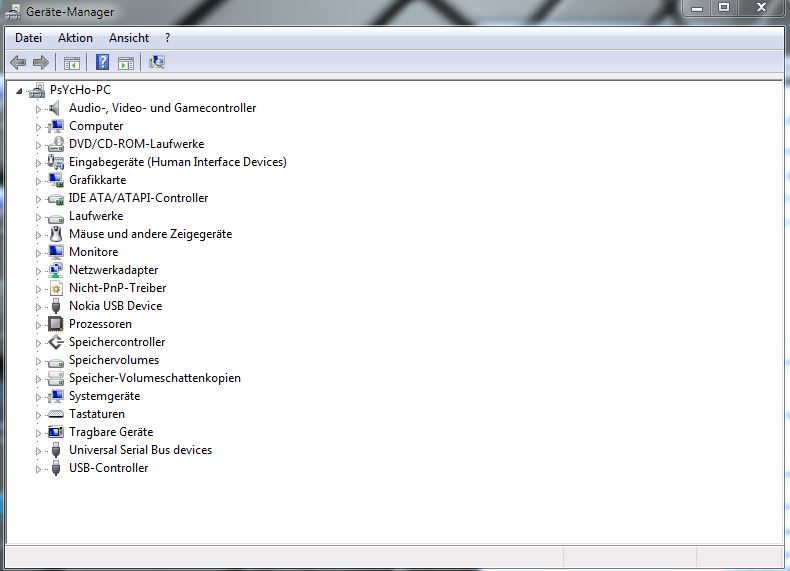The image size is (790, 571).
Task: Click the IDE ATA/ATAPI-Controller icon
Action: click(55, 199)
